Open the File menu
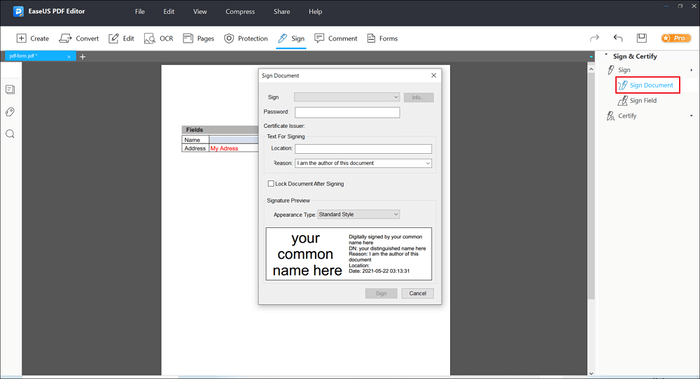700x379 pixels. click(x=140, y=12)
